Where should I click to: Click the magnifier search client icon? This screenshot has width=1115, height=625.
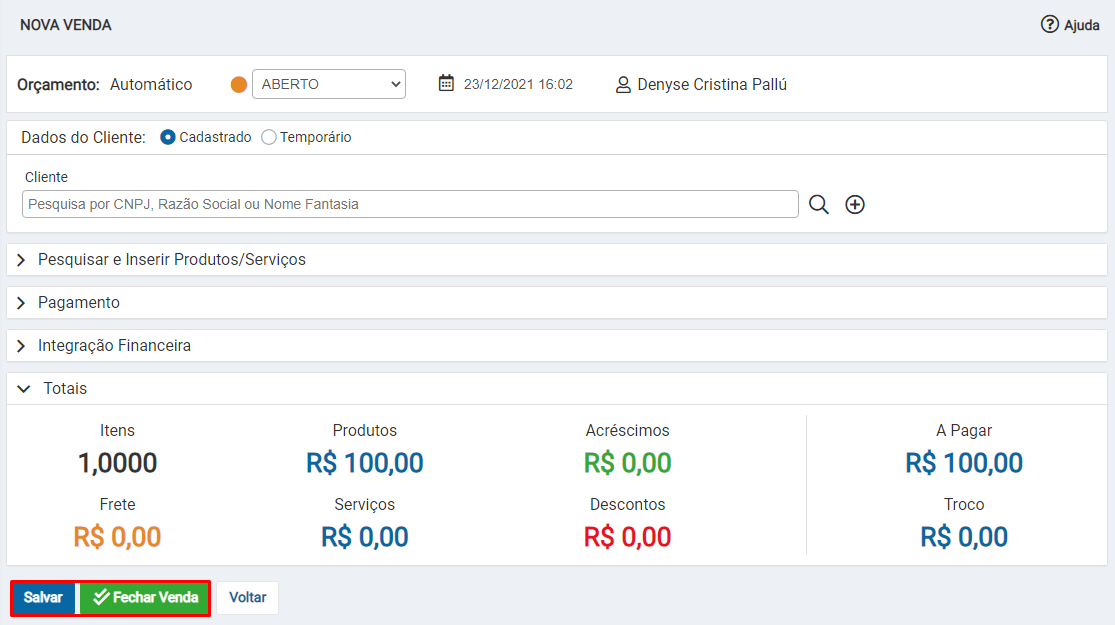[x=818, y=205]
